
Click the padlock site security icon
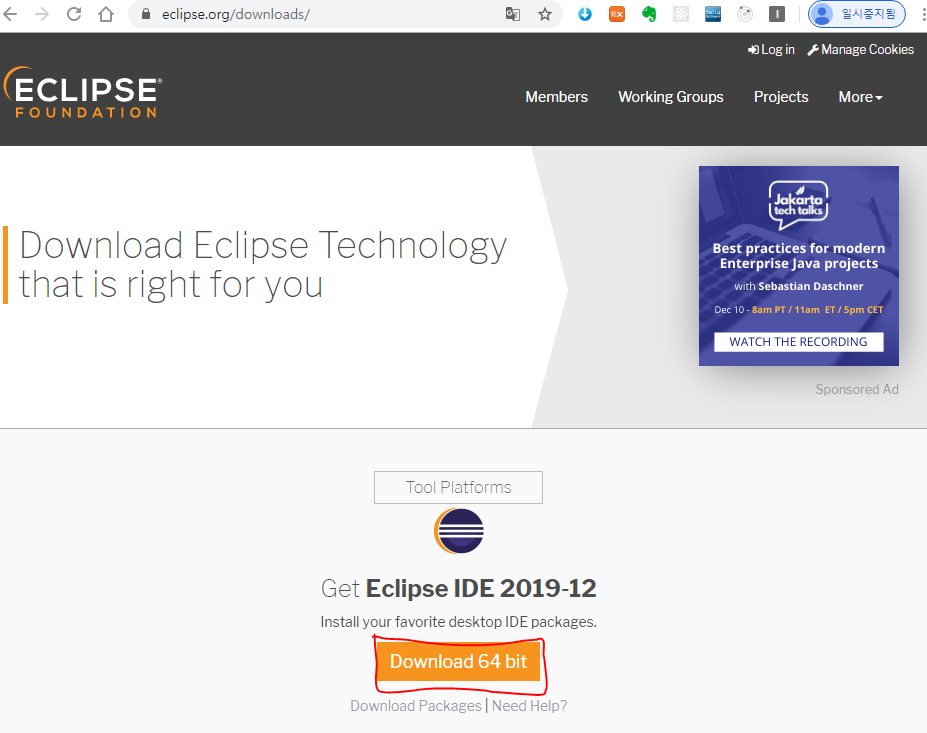tap(145, 14)
